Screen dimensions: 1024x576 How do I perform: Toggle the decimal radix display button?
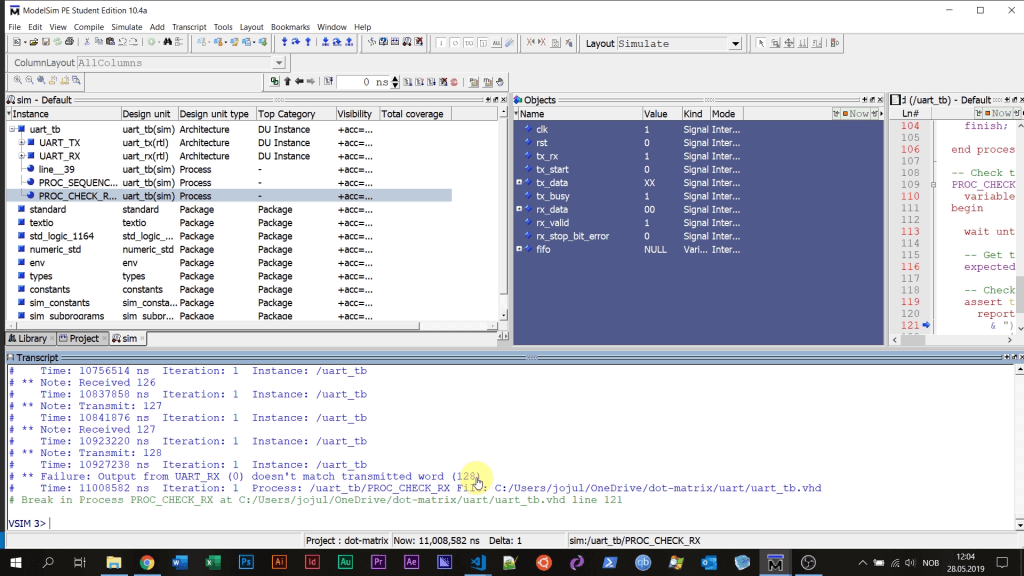click(468, 43)
